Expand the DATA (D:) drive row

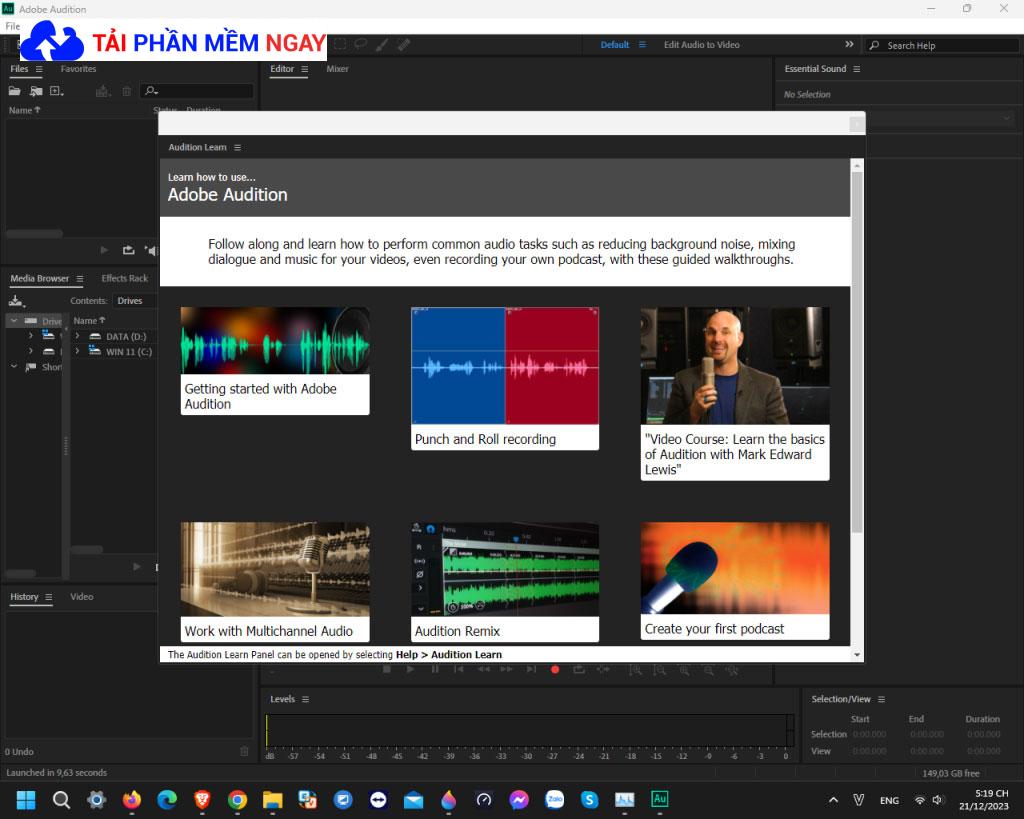[78, 336]
